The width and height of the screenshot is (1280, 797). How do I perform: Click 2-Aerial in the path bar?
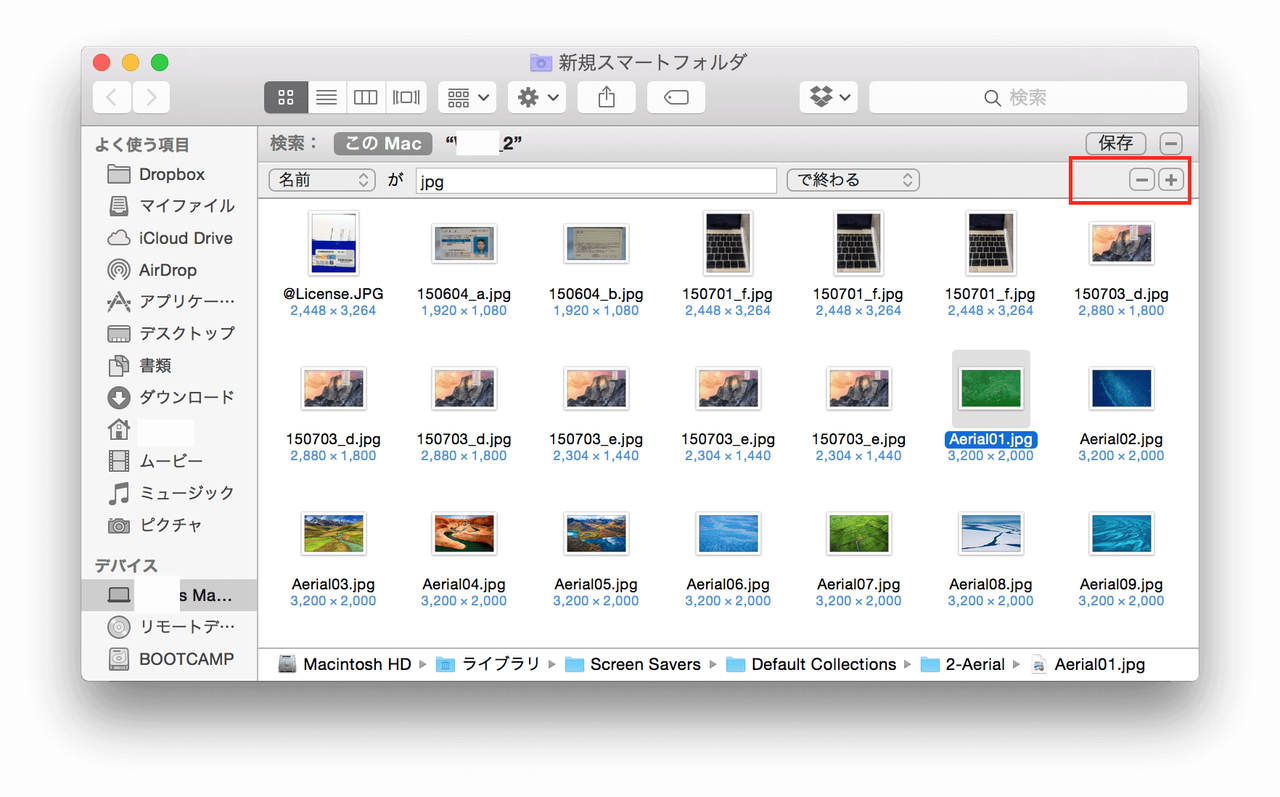pyautogui.click(x=963, y=664)
